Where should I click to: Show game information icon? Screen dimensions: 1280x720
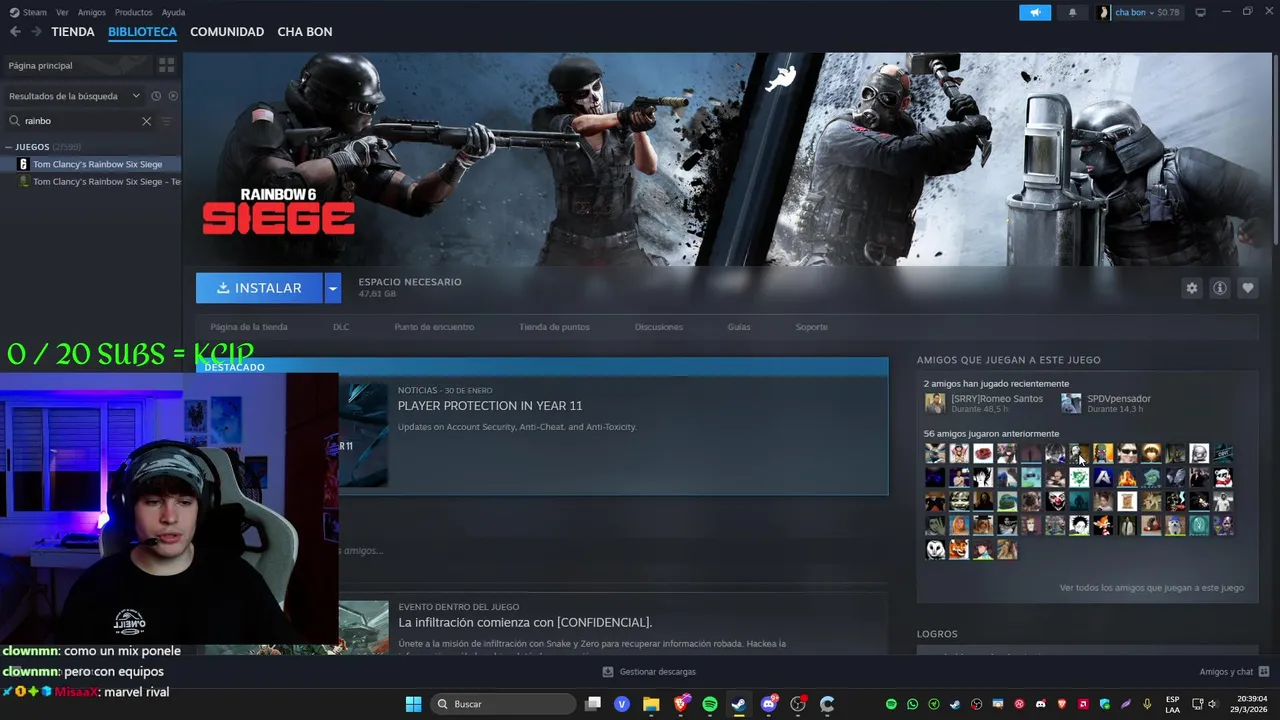coord(1219,288)
